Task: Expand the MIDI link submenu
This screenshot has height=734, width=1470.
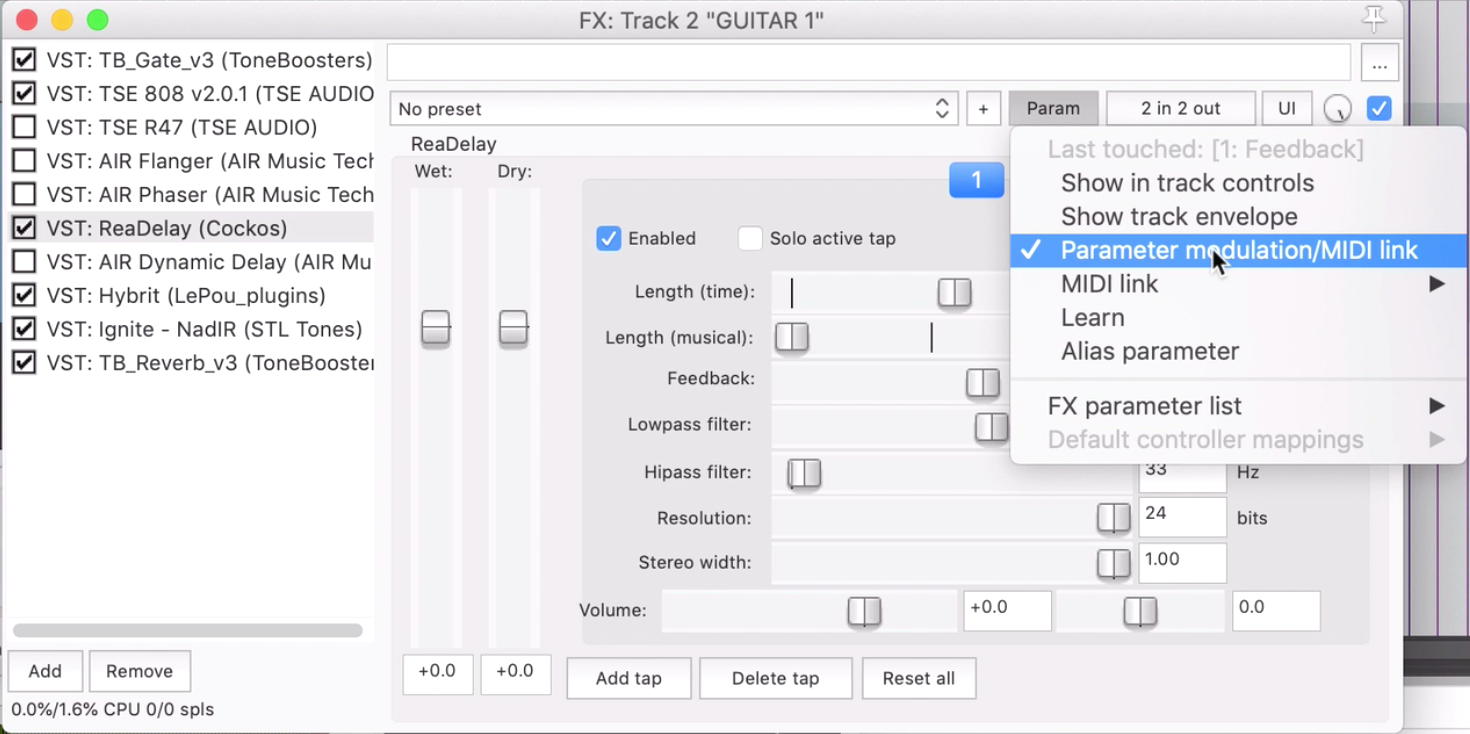Action: click(x=1110, y=284)
